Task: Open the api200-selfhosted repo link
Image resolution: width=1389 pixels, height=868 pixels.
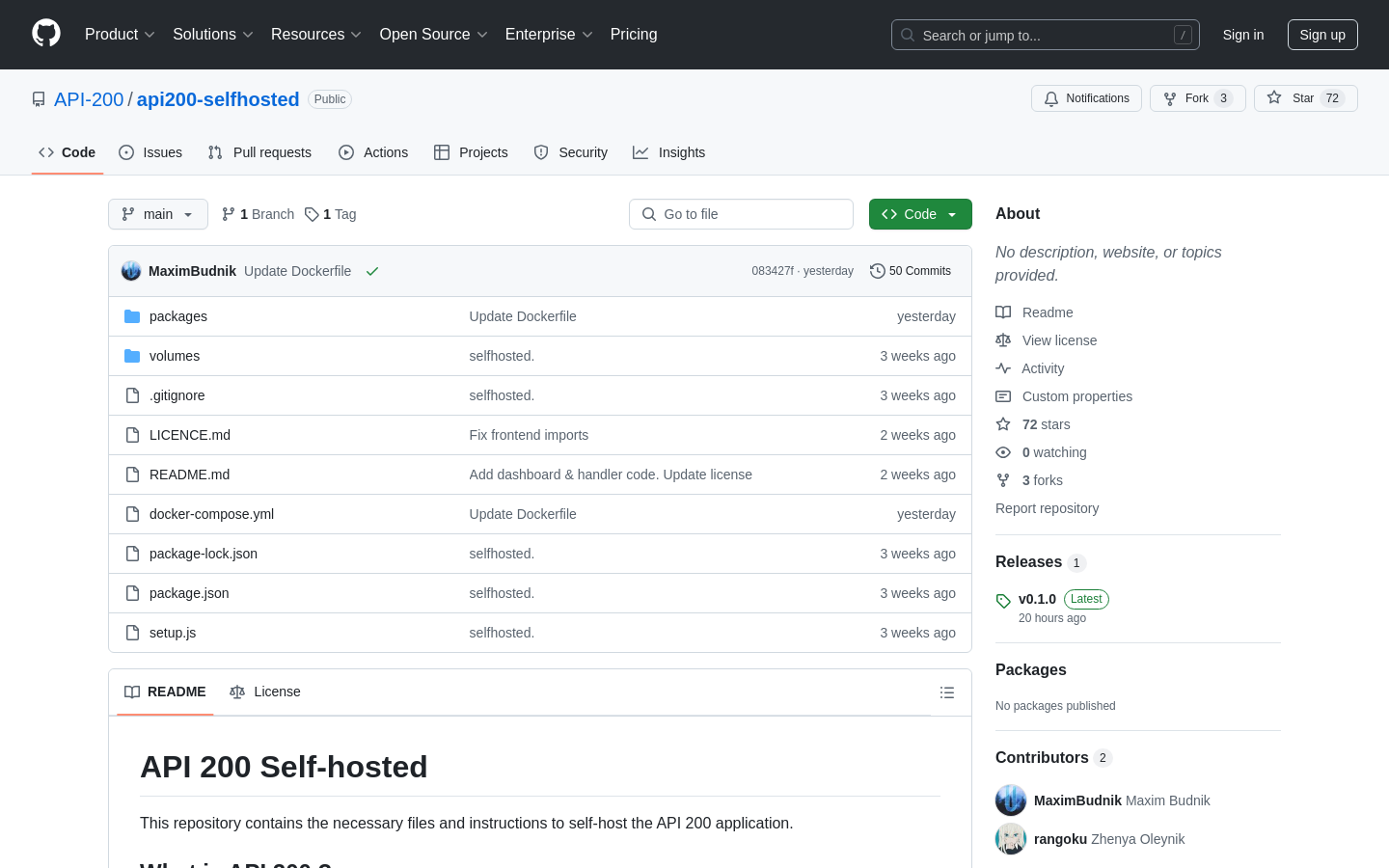Action: tap(218, 99)
